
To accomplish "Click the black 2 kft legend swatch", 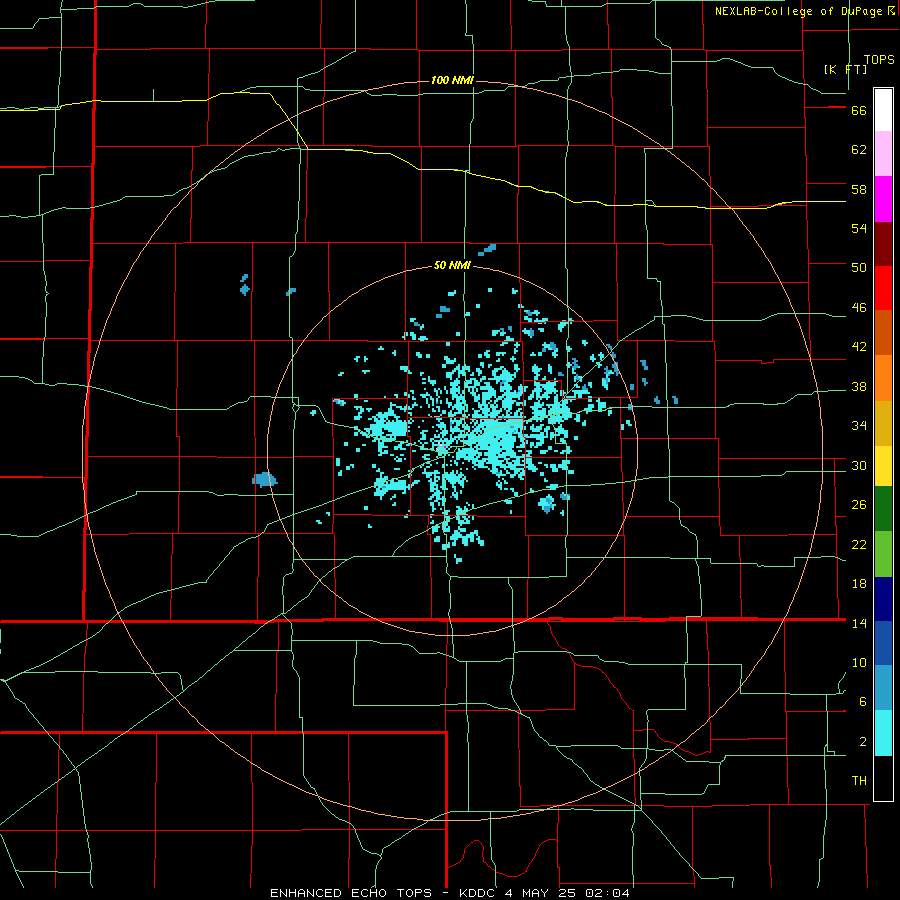I will click(883, 778).
